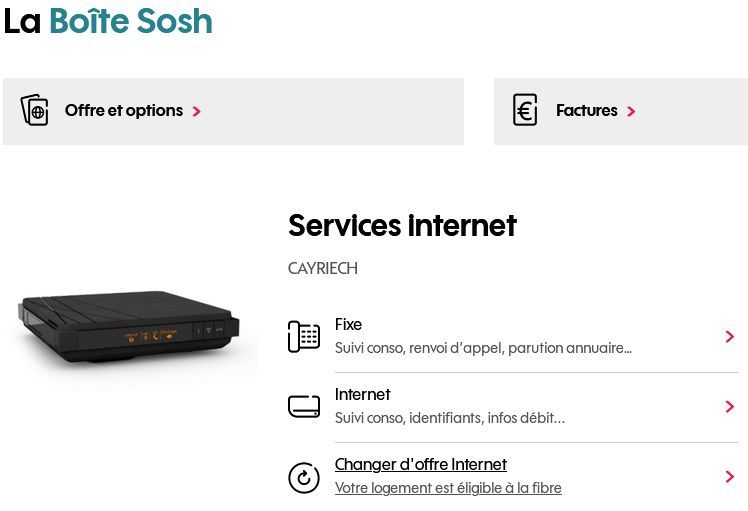Expand the Internet row chevron arrow
Screen dimensions: 748x511
click(729, 407)
